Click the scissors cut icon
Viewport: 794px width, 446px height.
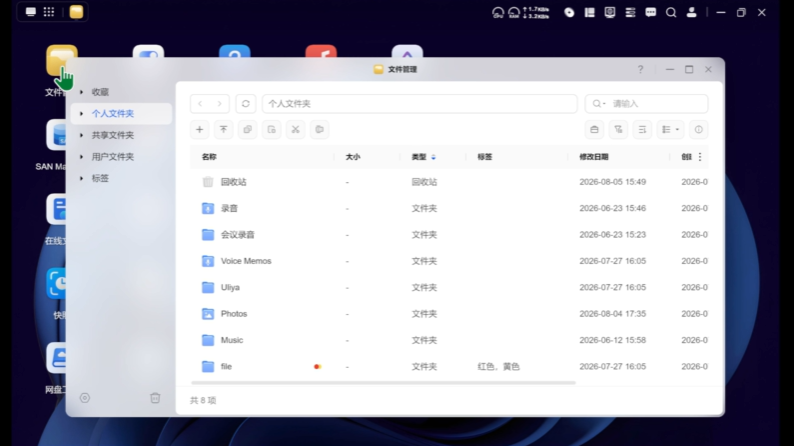[296, 130]
